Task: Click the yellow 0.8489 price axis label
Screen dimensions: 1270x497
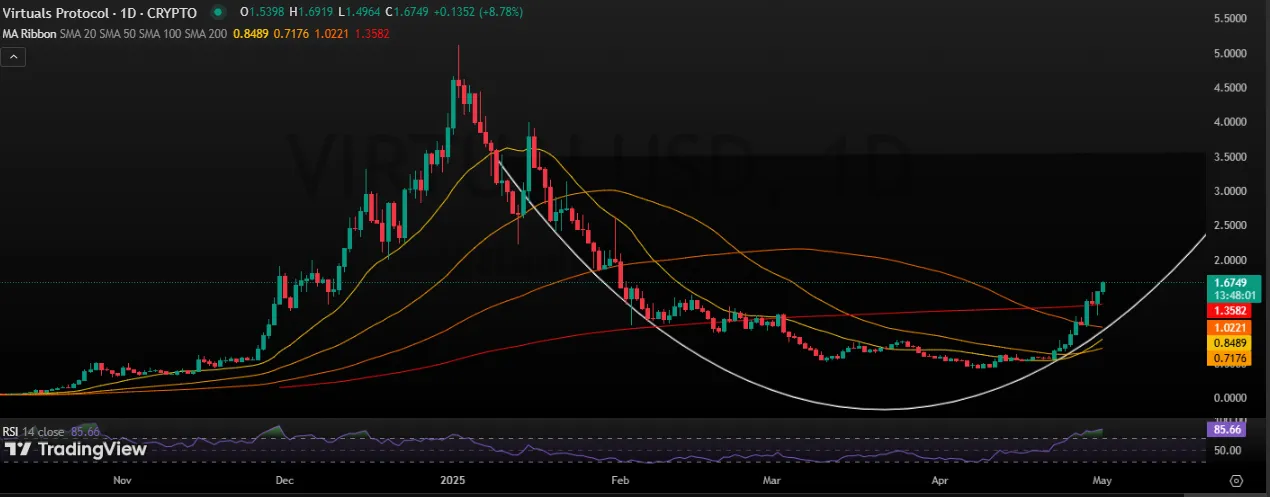Action: 1228,341
